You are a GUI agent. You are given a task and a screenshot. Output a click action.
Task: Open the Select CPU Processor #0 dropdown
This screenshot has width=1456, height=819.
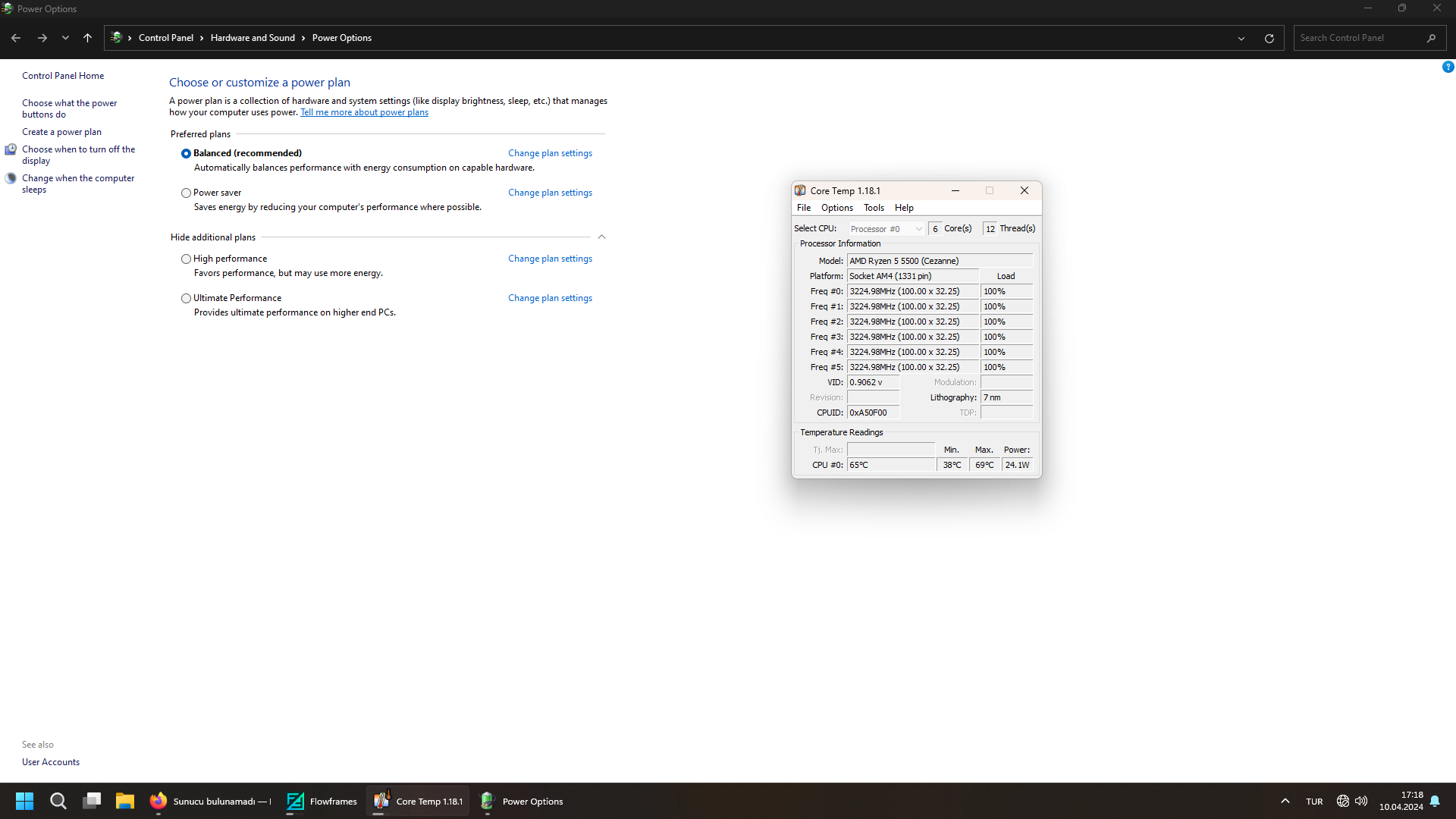pos(886,228)
